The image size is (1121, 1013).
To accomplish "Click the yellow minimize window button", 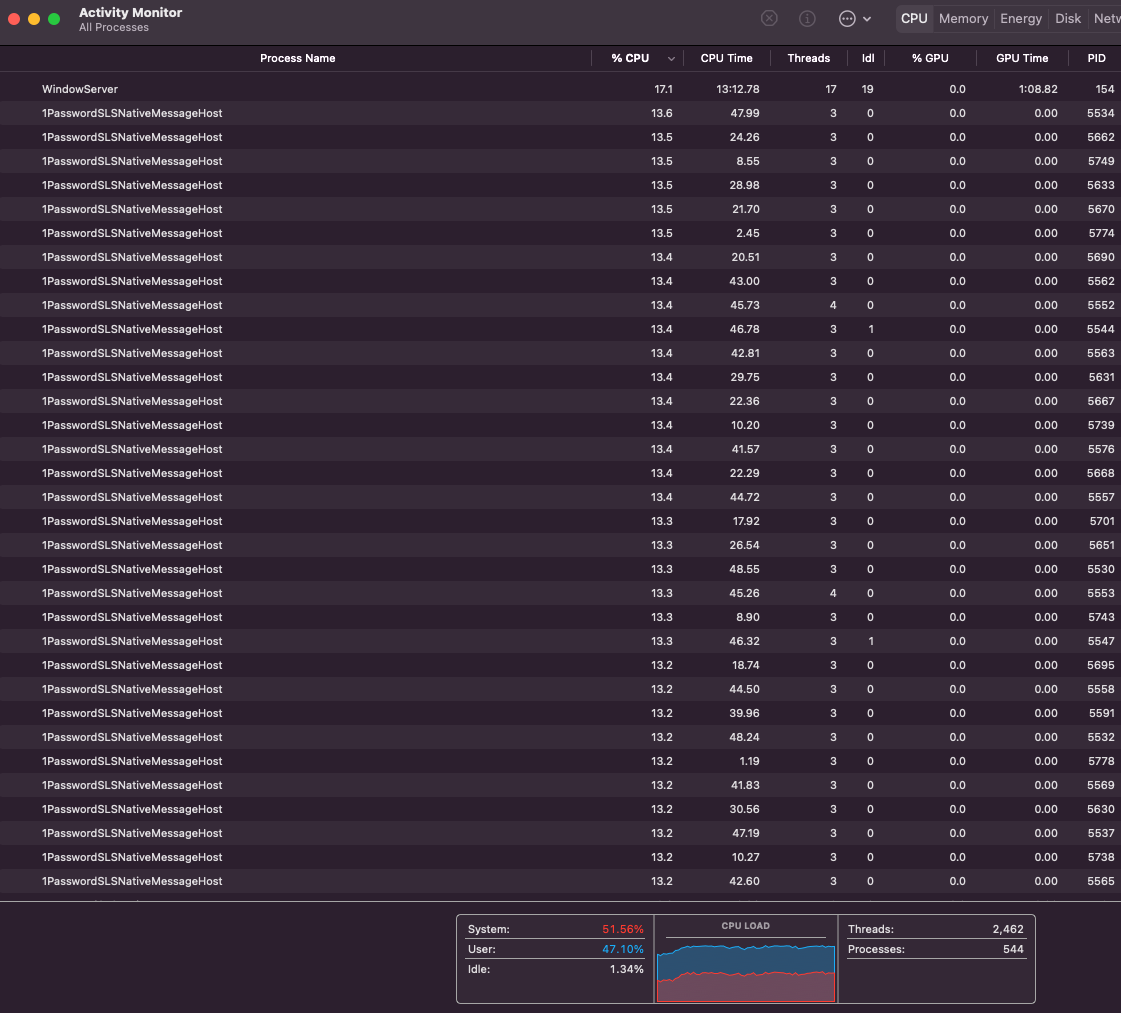I will coord(34,19).
